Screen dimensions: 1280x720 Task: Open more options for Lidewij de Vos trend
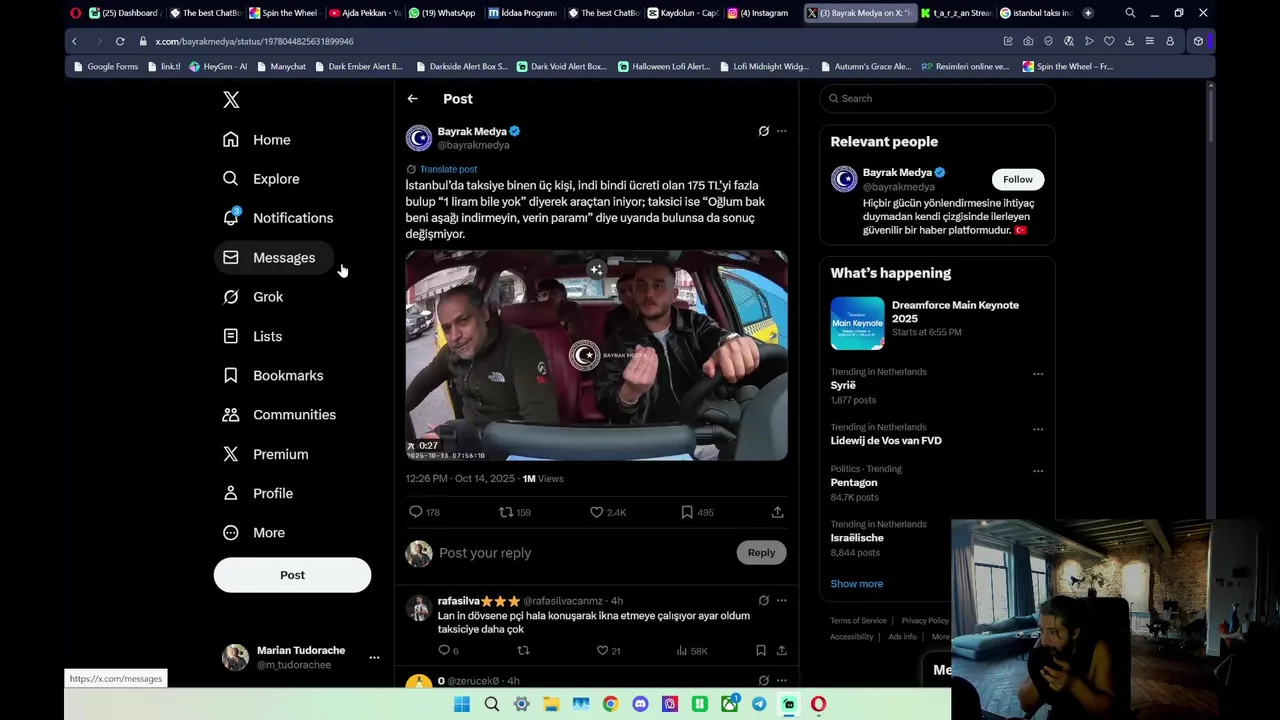point(1038,429)
